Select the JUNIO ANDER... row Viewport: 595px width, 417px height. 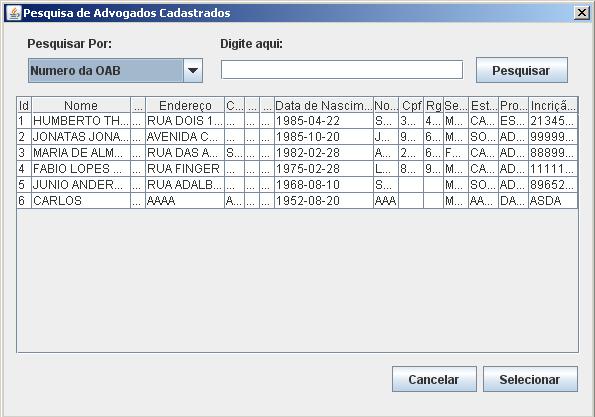(x=298, y=185)
